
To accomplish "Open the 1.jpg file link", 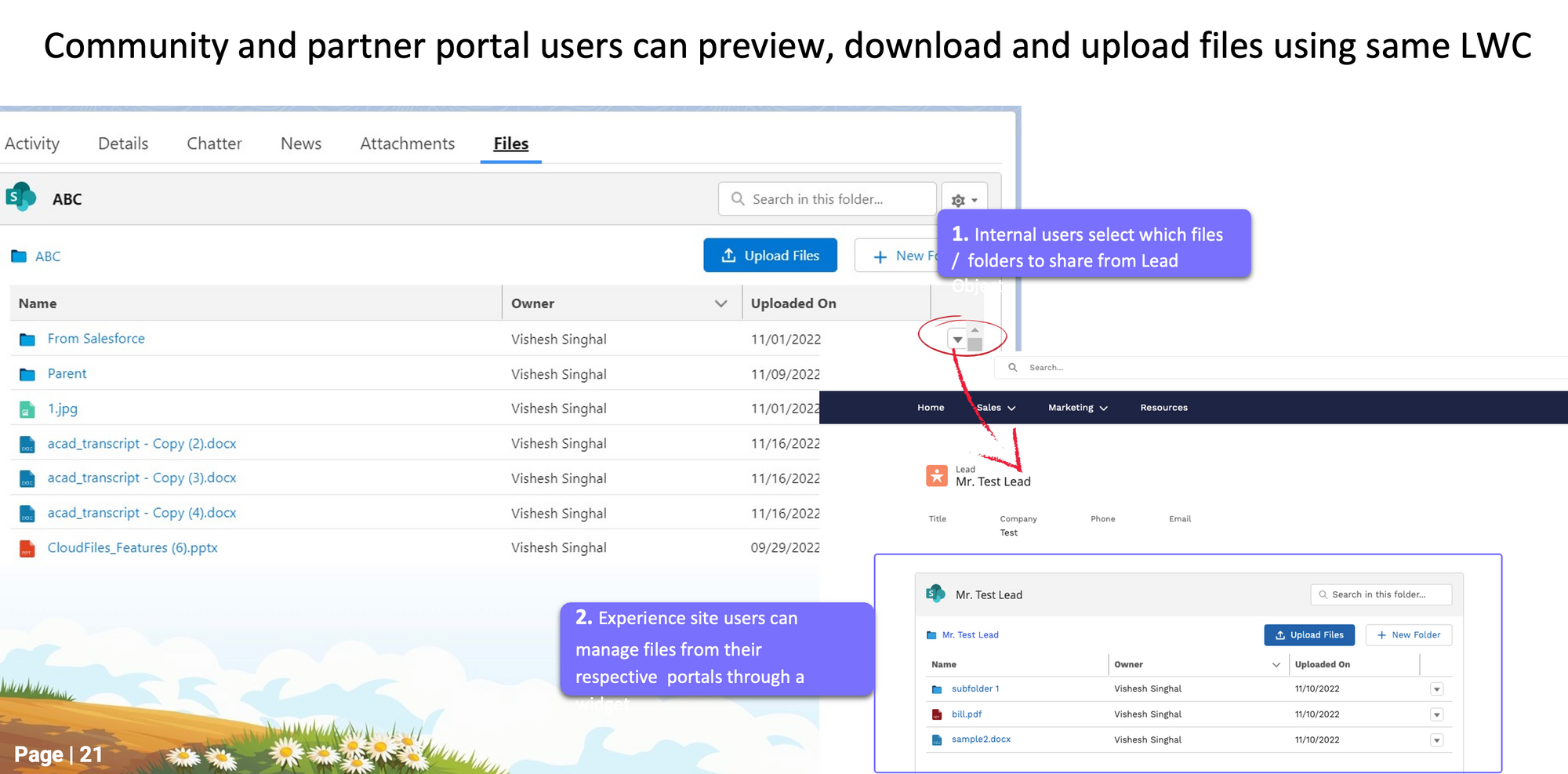I will click(63, 409).
